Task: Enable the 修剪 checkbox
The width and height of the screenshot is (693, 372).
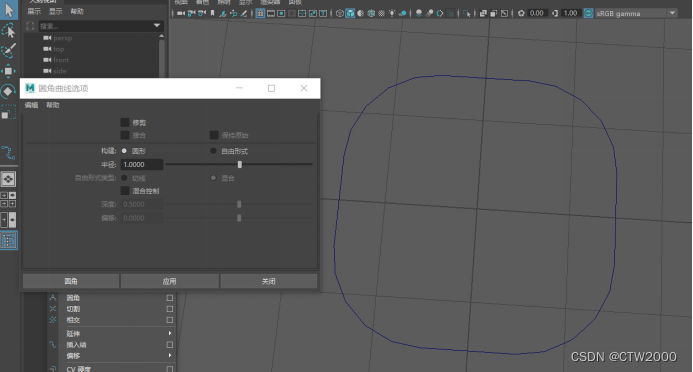Action: tap(125, 122)
